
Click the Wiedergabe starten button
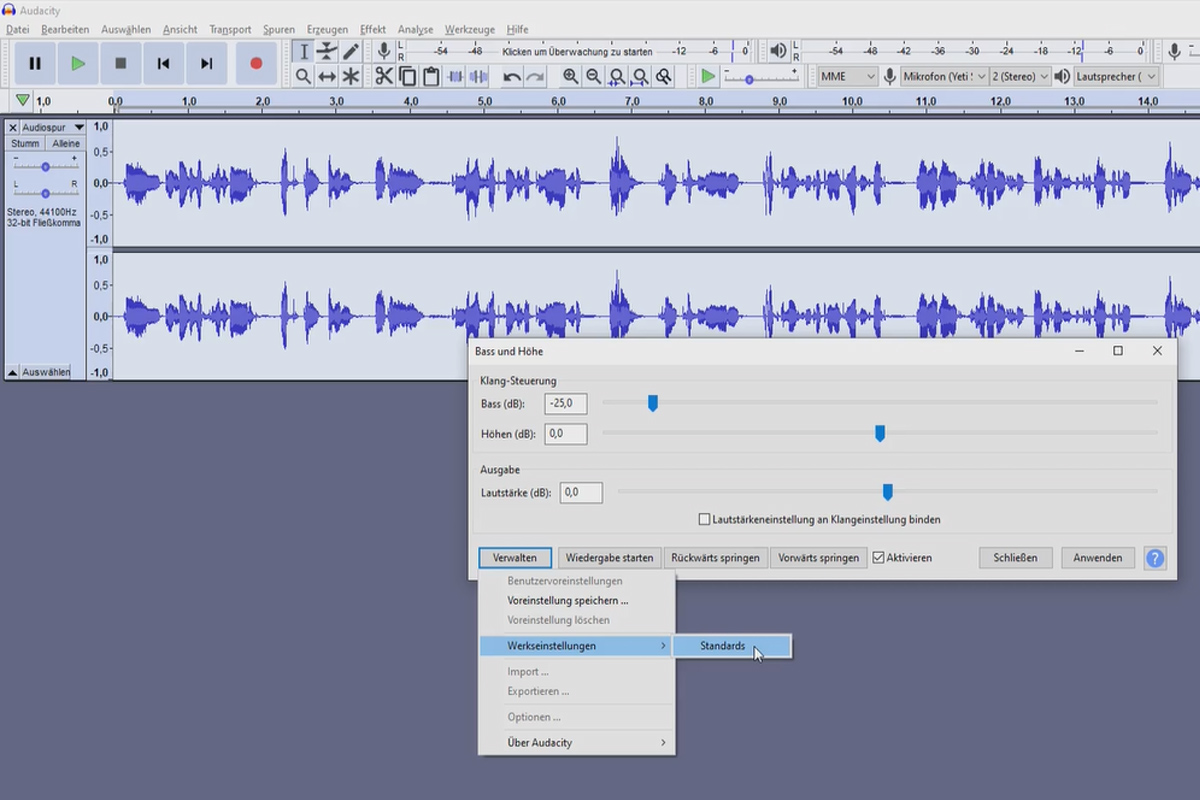click(x=610, y=558)
